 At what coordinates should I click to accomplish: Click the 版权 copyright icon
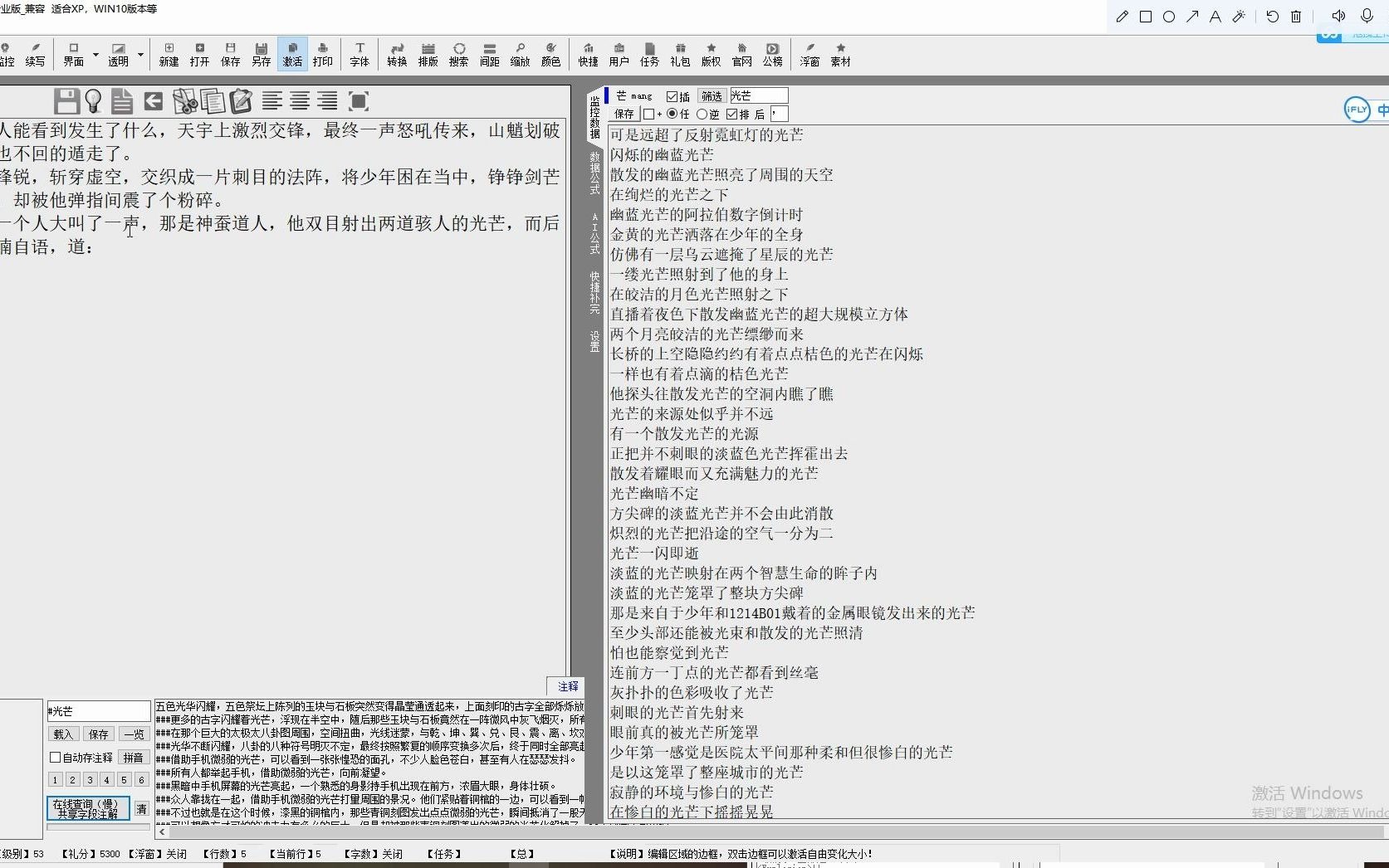tap(712, 54)
